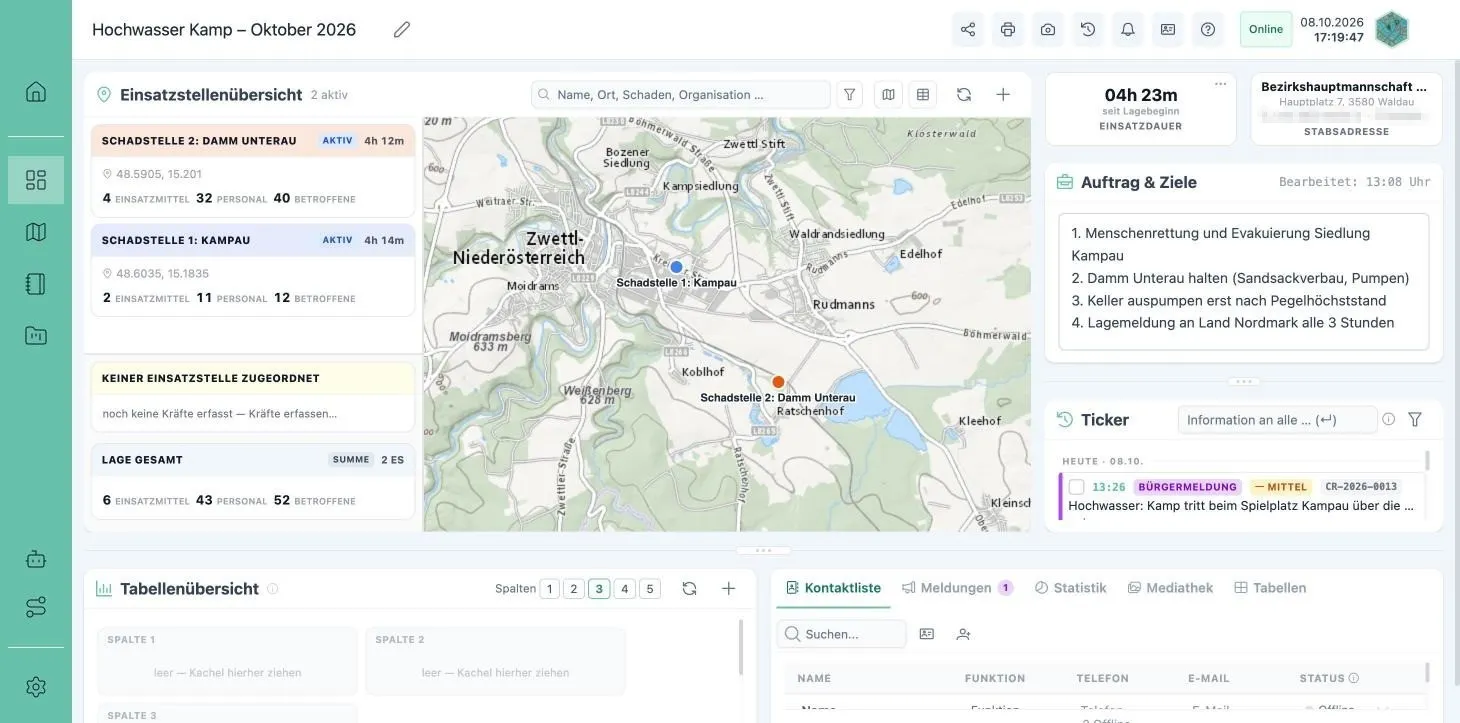
Task: Add a tile in Tabellenübersicht with plus
Action: pos(729,589)
